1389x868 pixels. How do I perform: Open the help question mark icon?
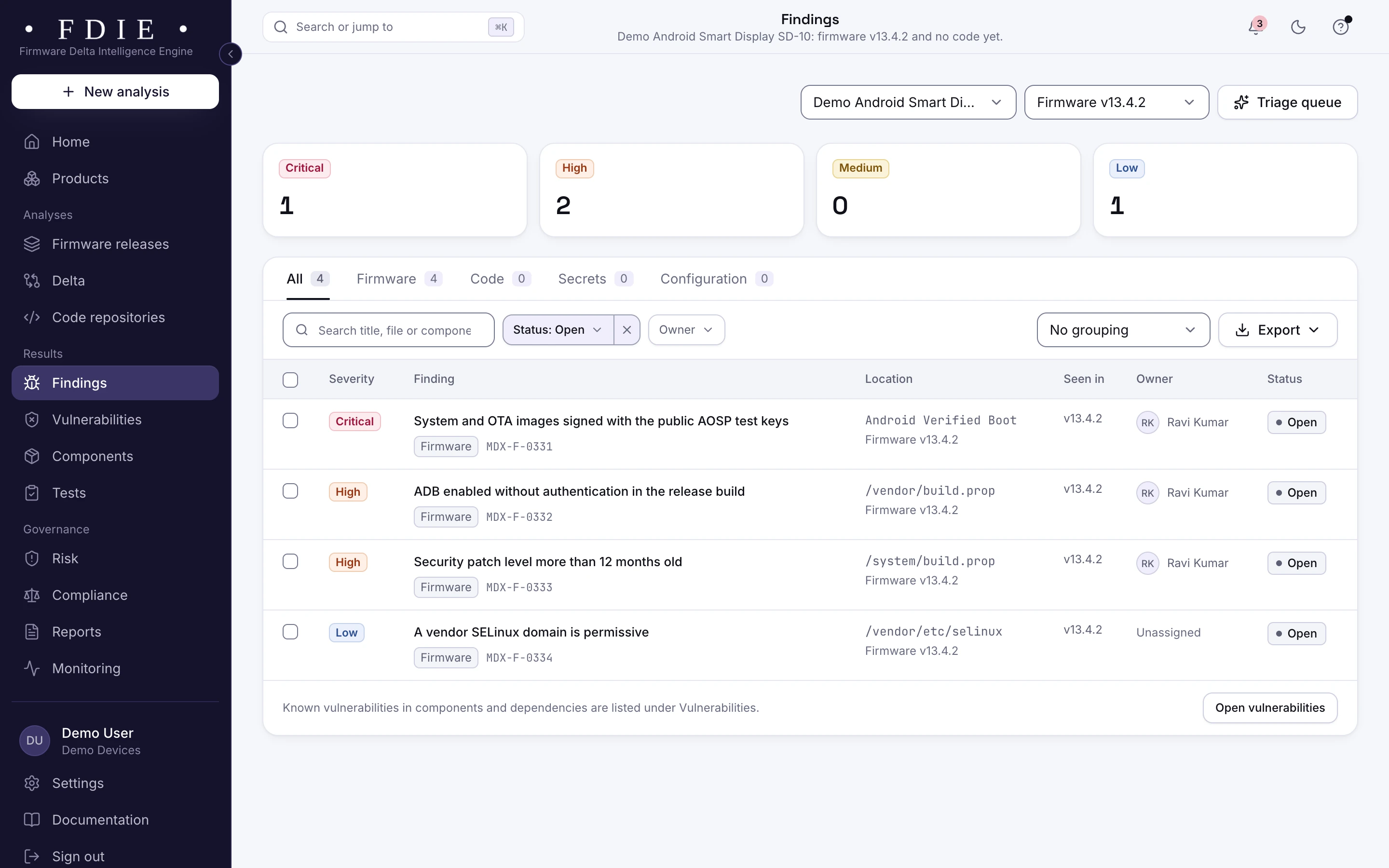1341,27
